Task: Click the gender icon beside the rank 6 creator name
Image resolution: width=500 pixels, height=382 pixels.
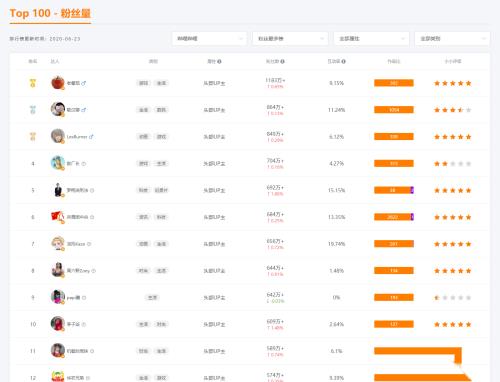Action: (x=92, y=217)
